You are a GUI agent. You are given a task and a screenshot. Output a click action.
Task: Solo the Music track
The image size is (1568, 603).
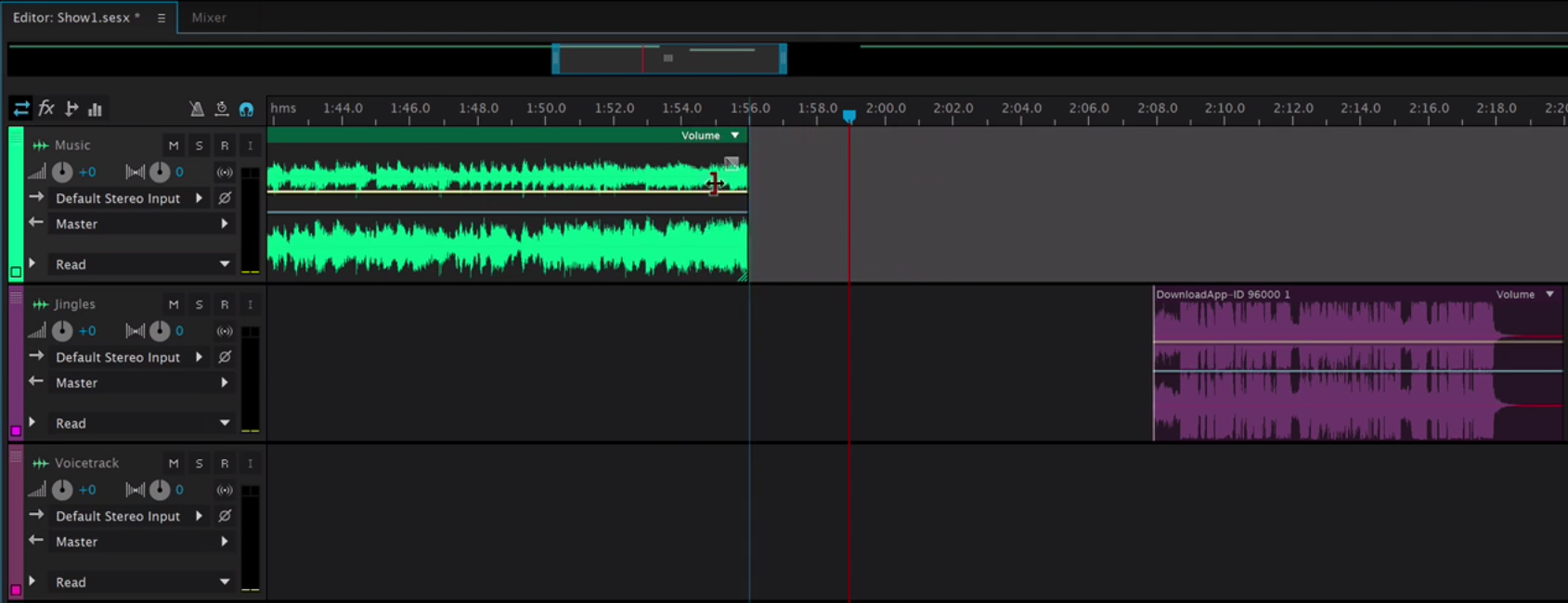[x=199, y=146]
